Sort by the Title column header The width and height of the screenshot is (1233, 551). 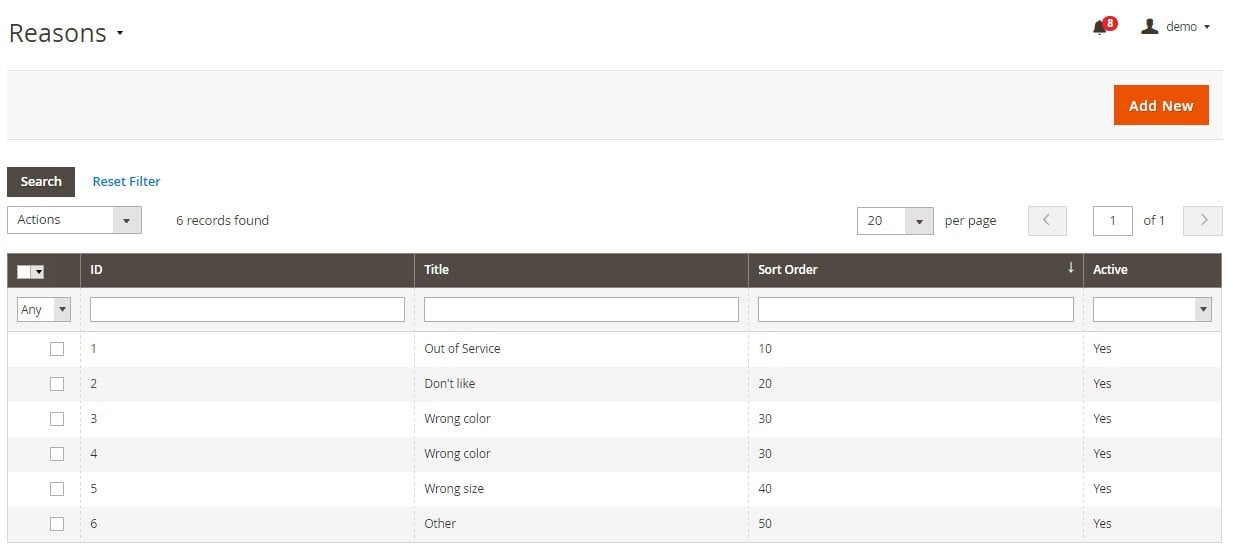point(581,270)
